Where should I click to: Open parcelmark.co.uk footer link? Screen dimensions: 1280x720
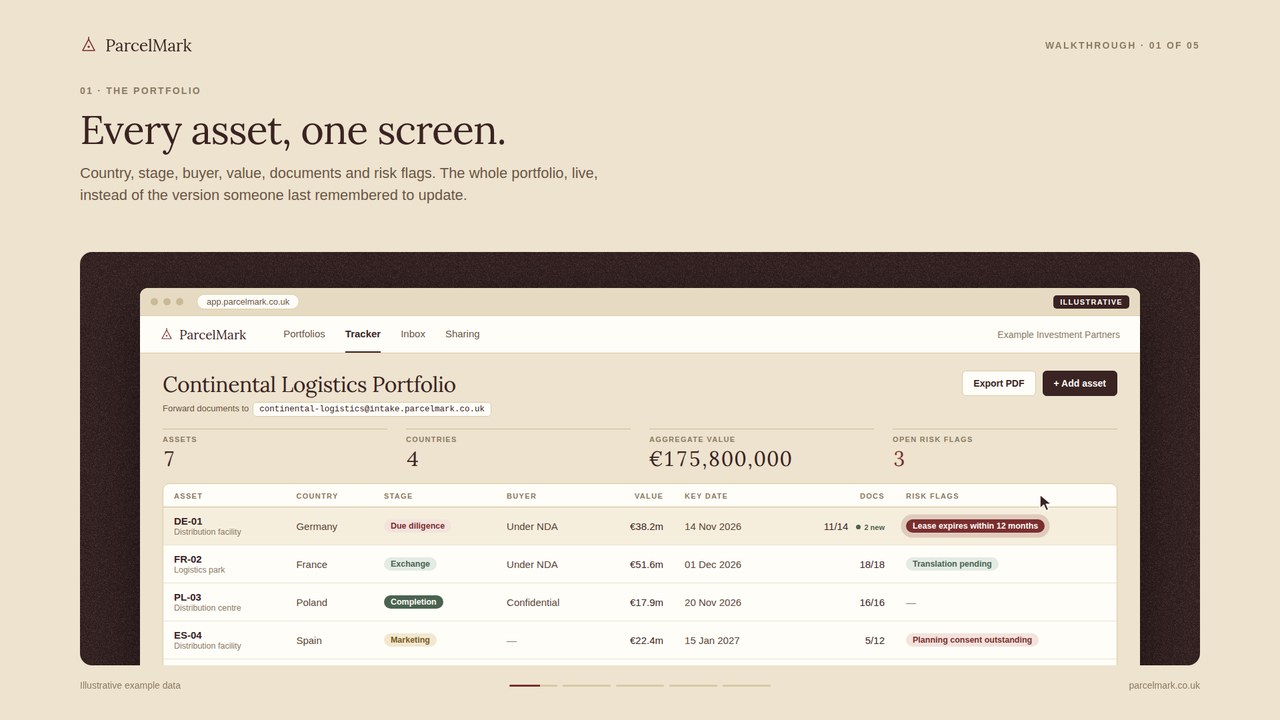pyautogui.click(x=1164, y=685)
